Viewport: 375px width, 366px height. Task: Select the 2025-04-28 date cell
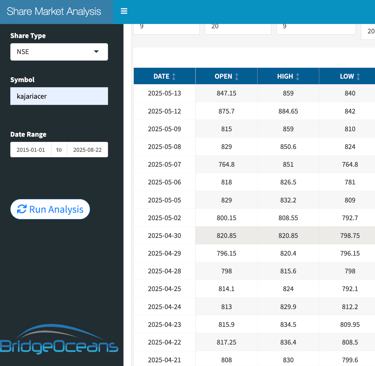point(164,271)
